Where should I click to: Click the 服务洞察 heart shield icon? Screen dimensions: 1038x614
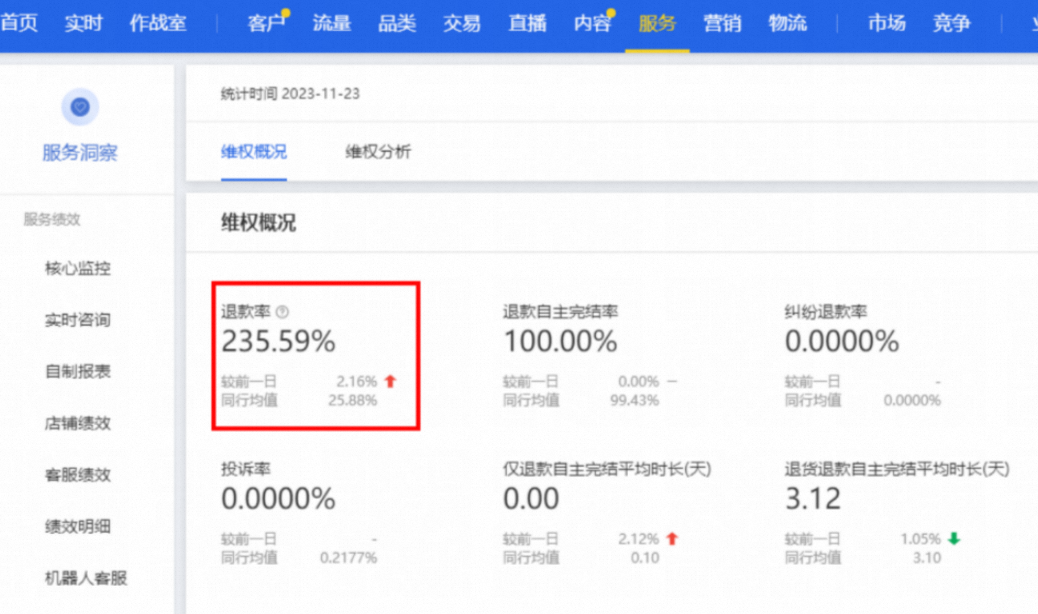pos(80,107)
